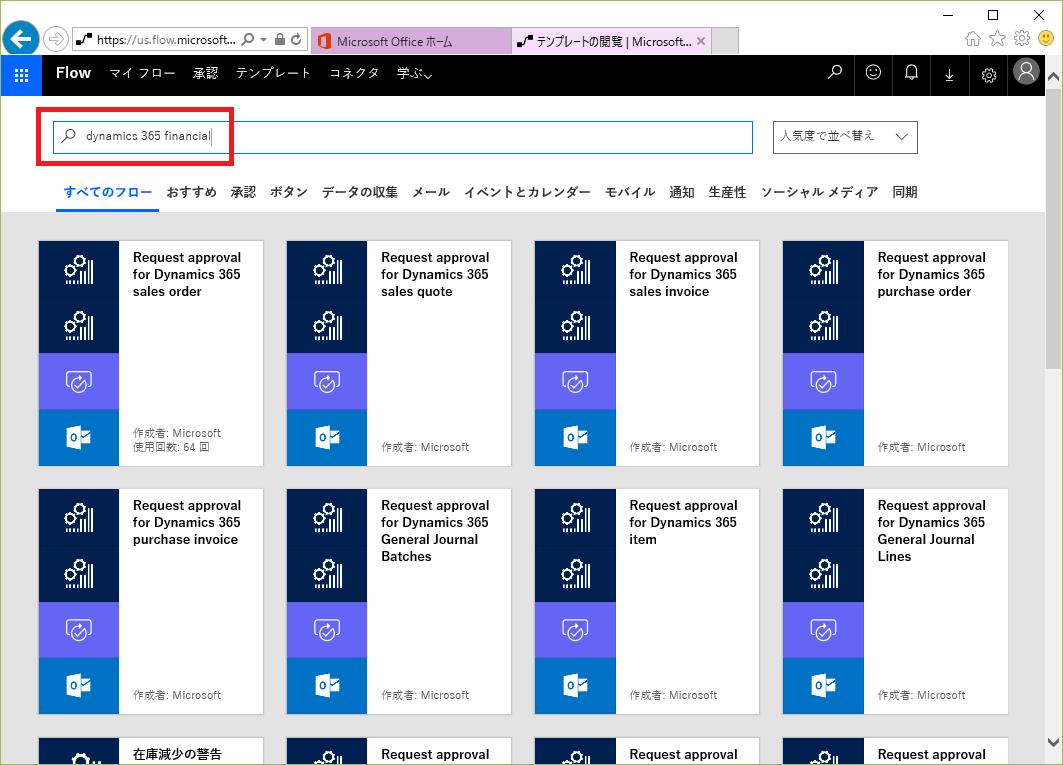The image size is (1063, 765).
Task: Select the ボタン category tab
Action: point(289,192)
